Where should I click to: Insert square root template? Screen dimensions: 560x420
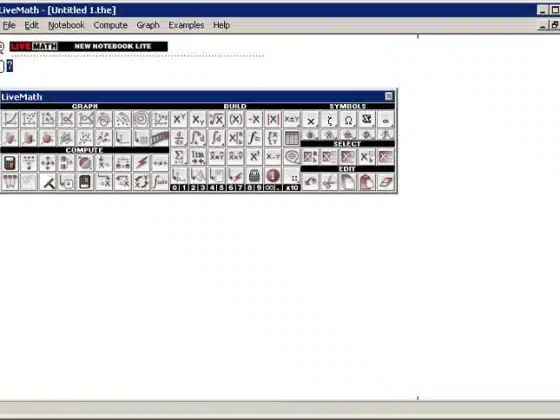pyautogui.click(x=216, y=119)
